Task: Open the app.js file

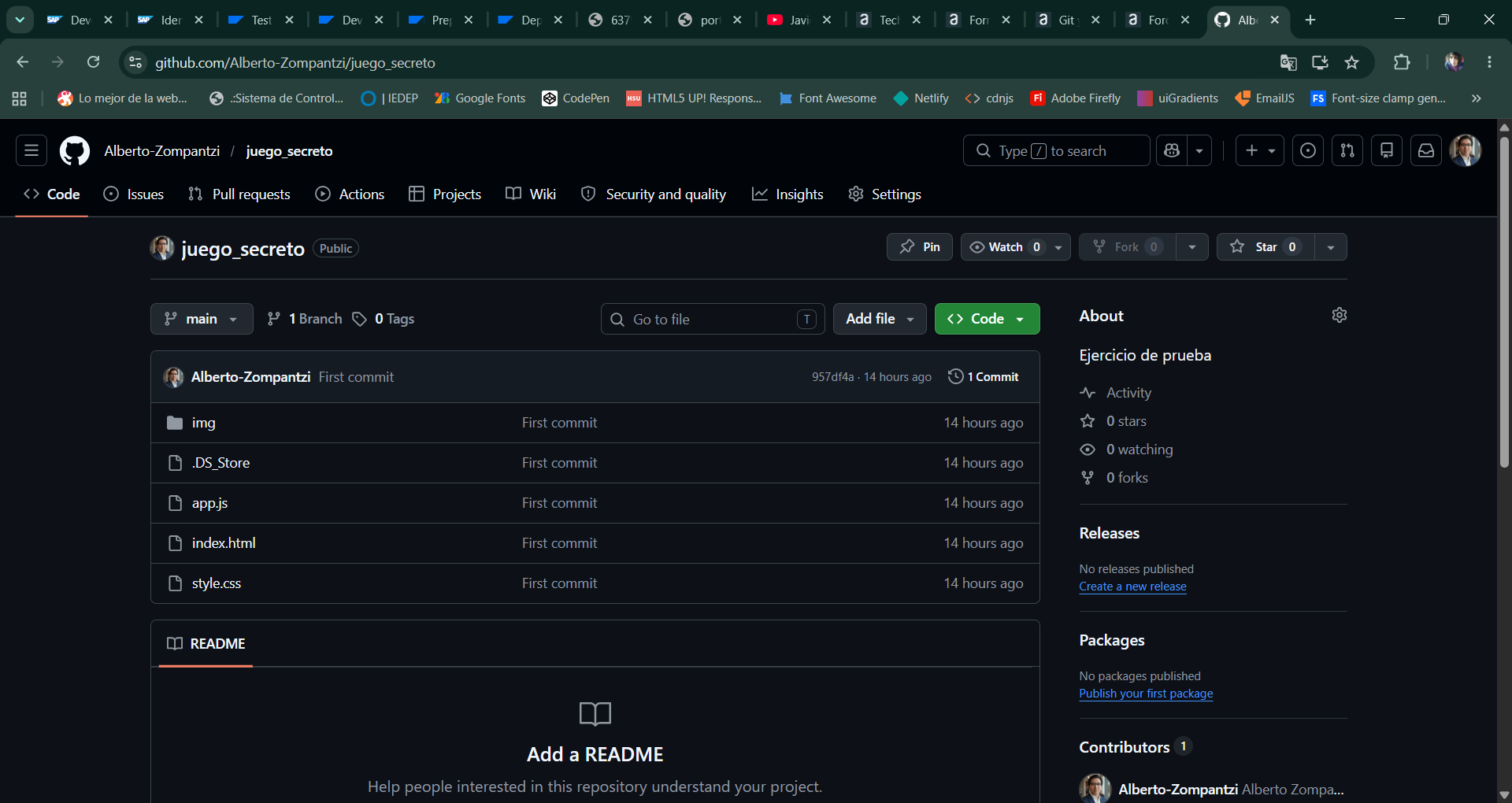Action: pyautogui.click(x=209, y=503)
